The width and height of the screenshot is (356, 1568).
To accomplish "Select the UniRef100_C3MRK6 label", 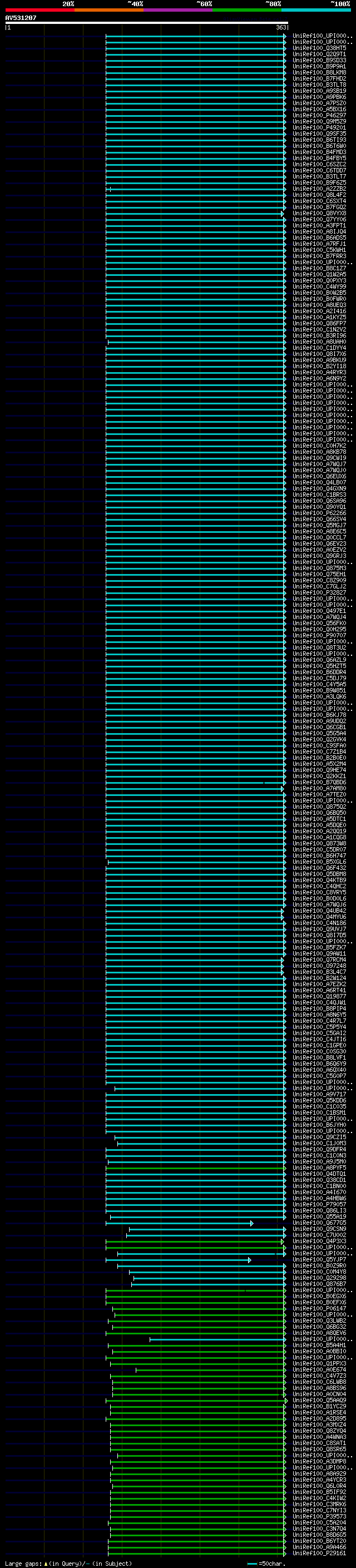I will 319,1505.
